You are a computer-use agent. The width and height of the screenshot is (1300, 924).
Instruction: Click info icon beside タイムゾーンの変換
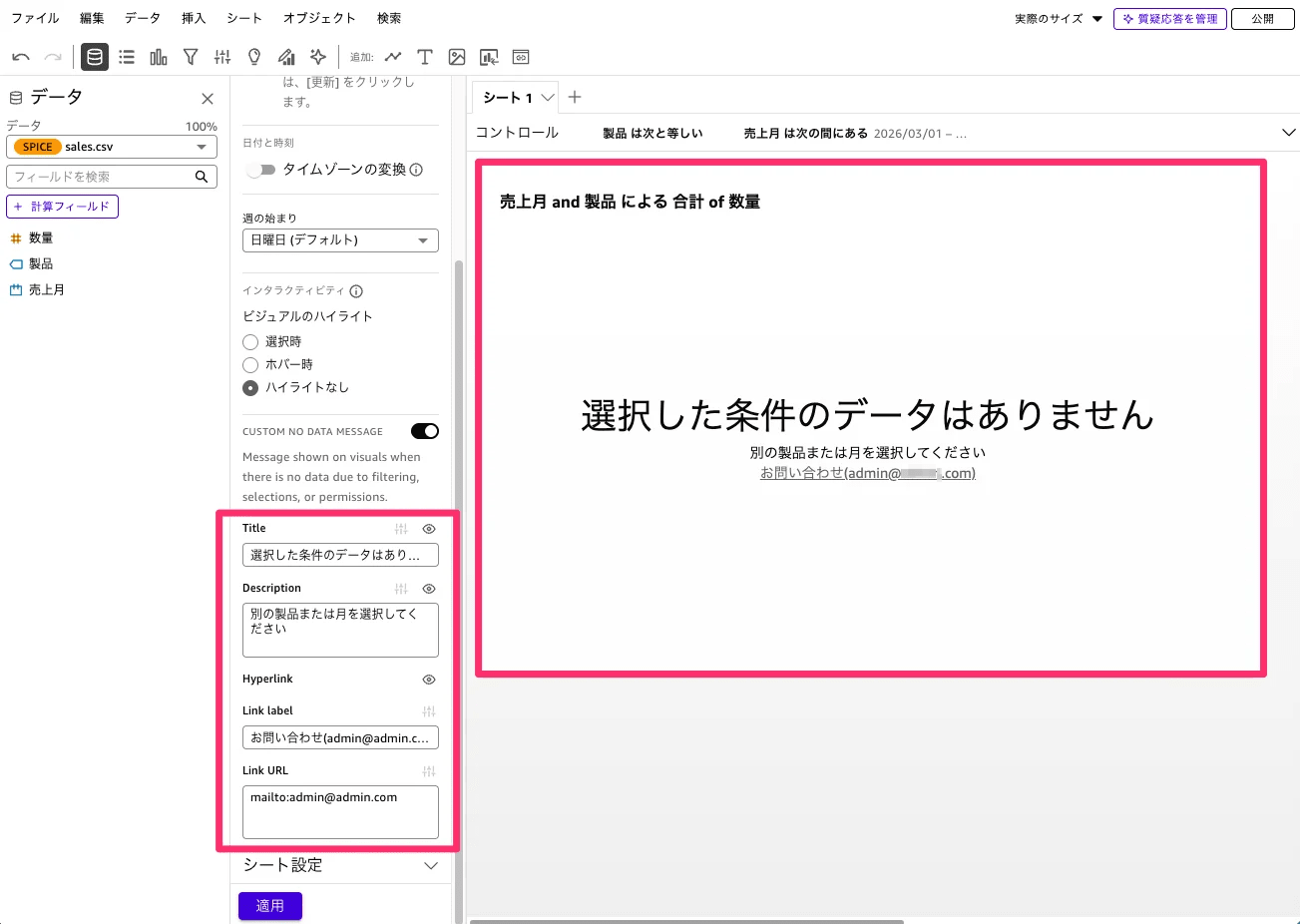[x=417, y=170]
